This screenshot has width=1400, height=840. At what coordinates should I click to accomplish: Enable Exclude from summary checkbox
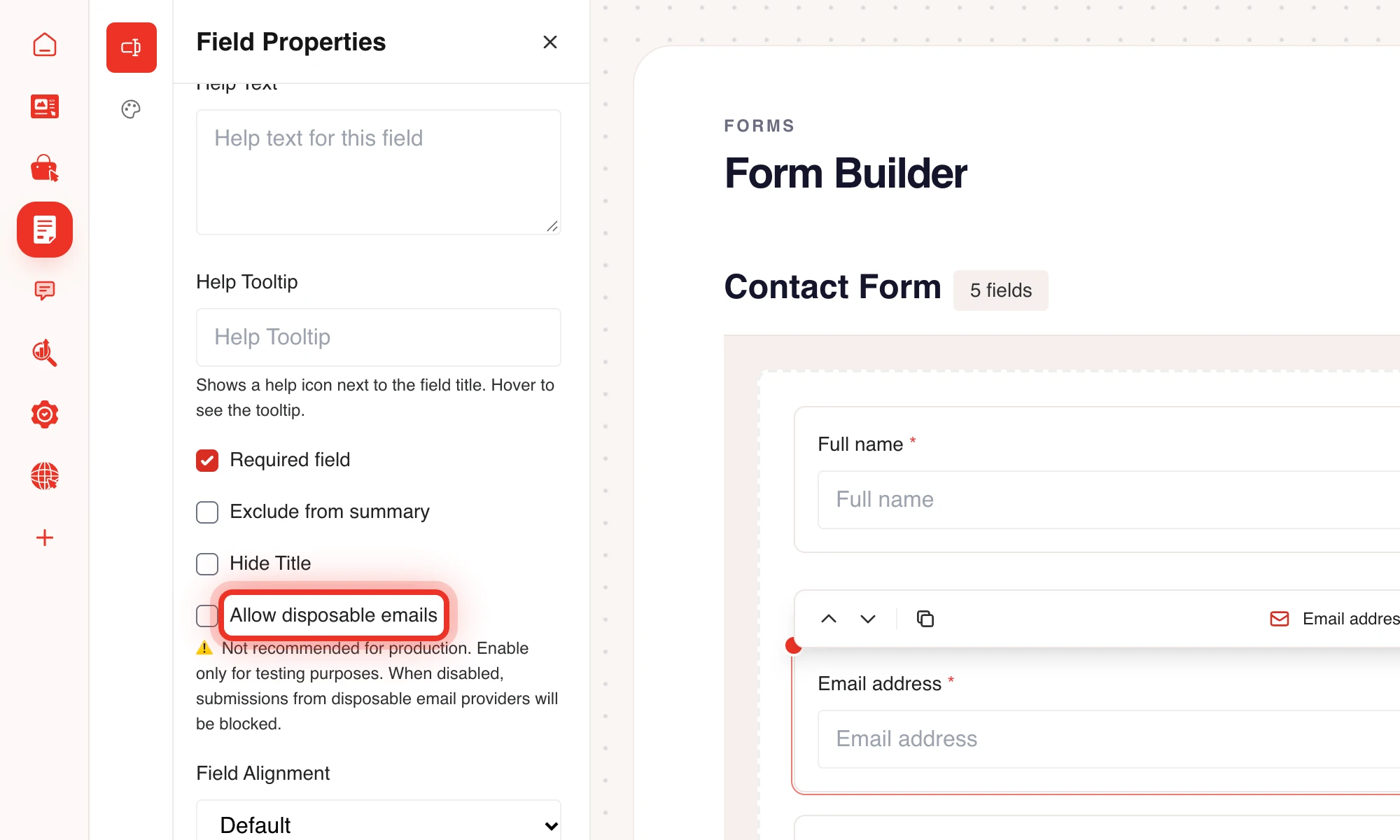coord(207,512)
